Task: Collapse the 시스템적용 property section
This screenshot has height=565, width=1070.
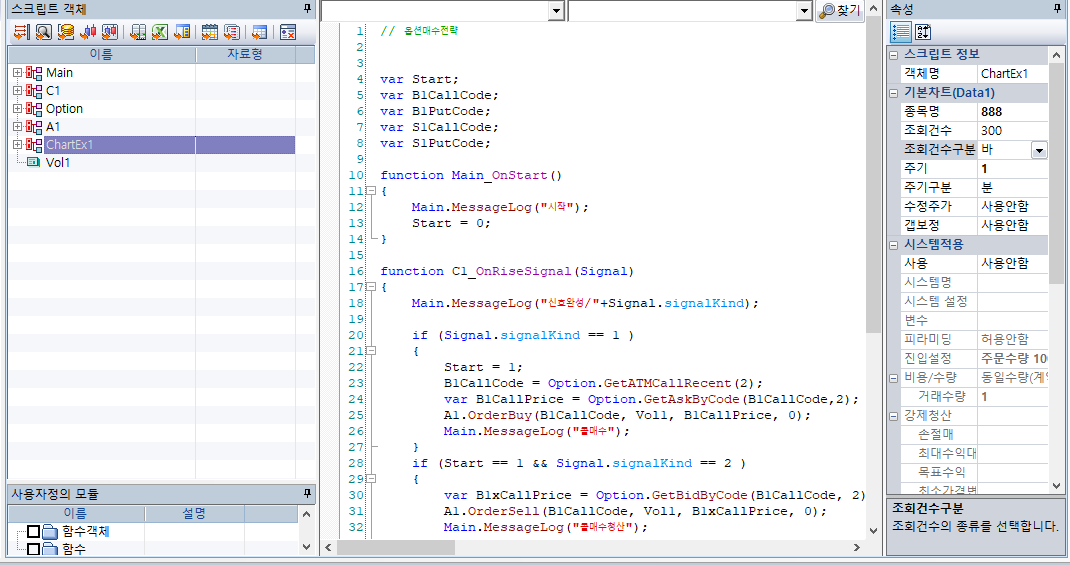Action: (x=893, y=244)
